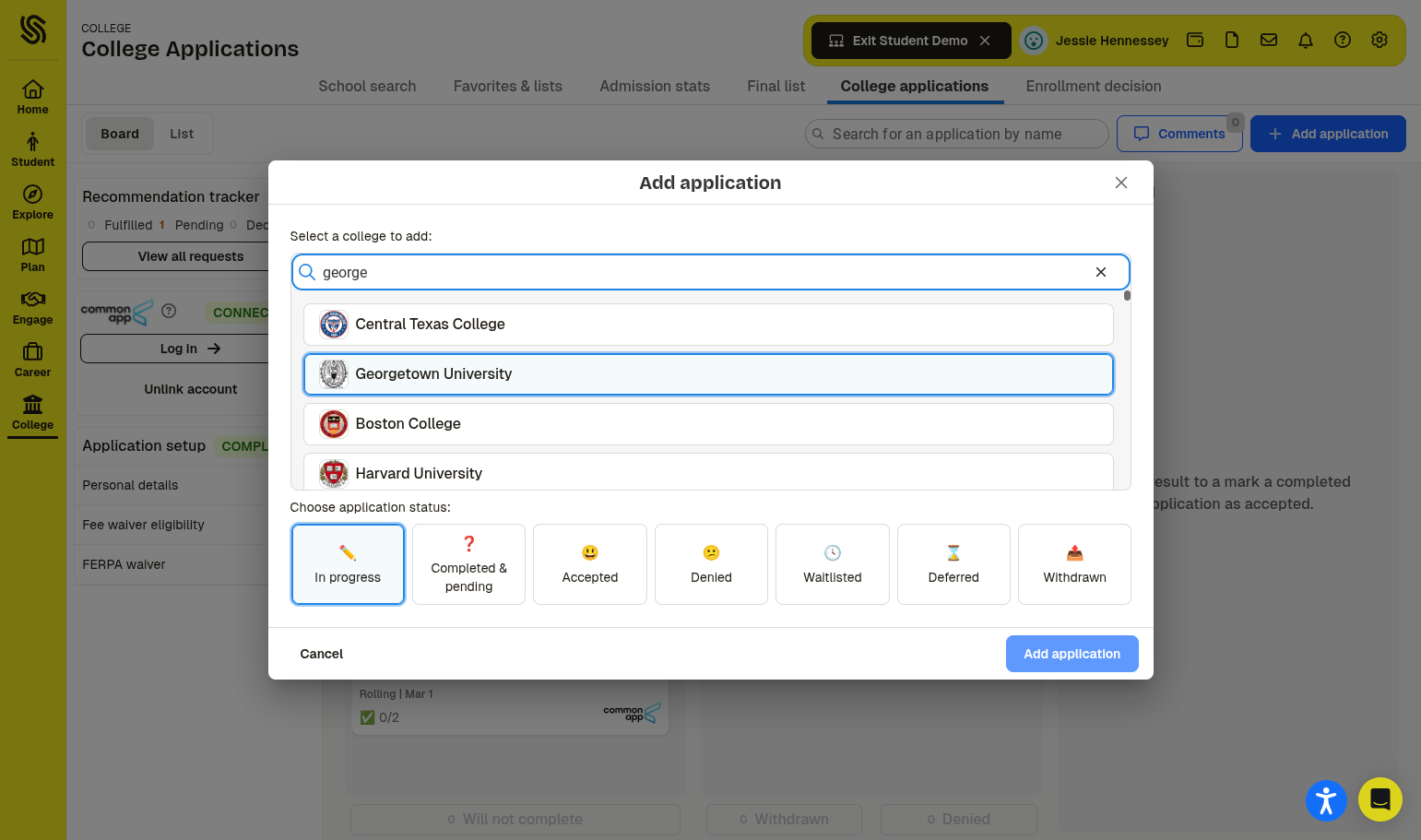Switch to the Enrollment decision tab
The height and width of the screenshot is (840, 1421).
click(1094, 86)
